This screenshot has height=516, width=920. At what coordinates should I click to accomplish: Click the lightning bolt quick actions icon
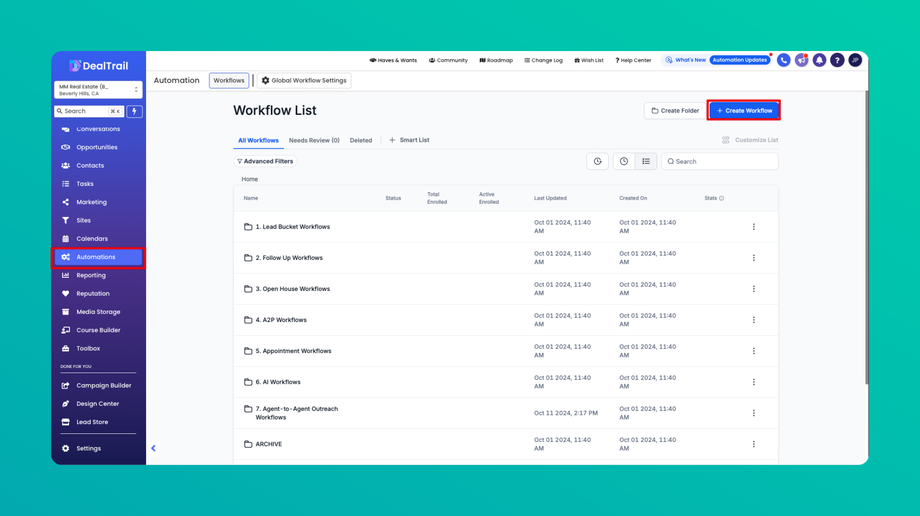tap(134, 111)
